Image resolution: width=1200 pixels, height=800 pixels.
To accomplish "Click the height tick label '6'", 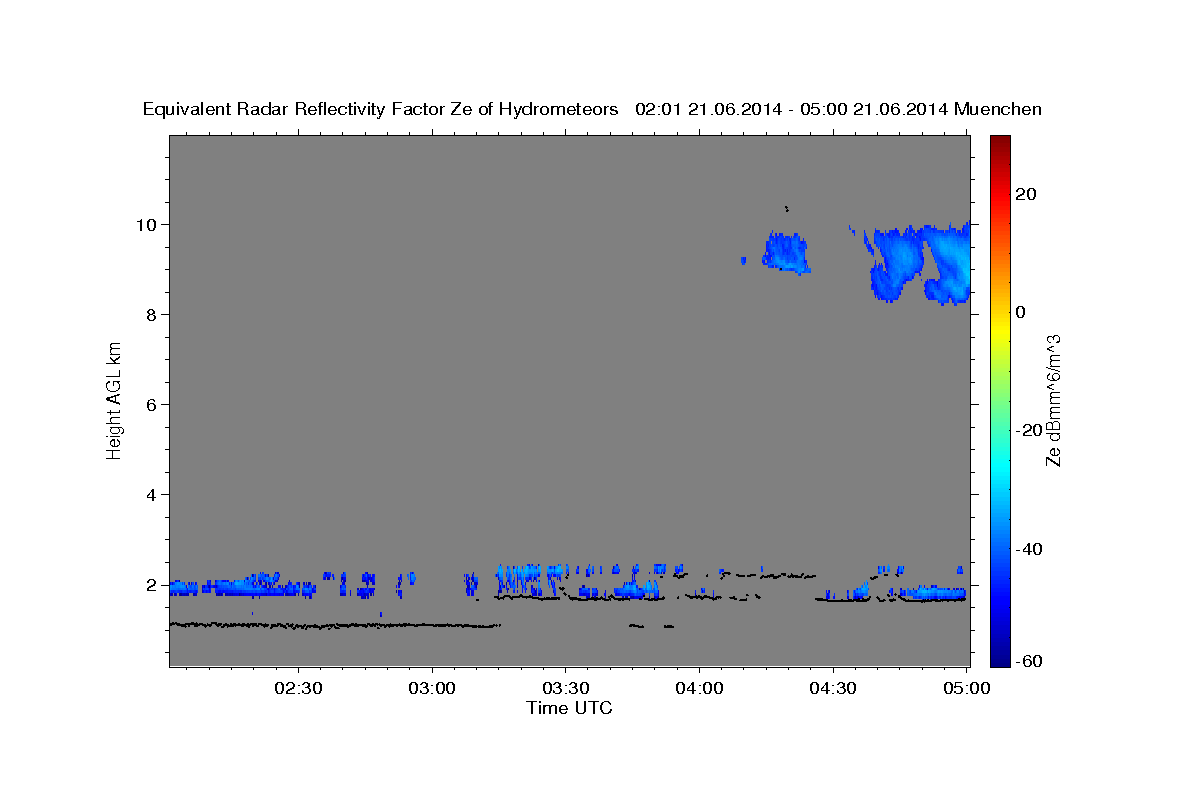I will pyautogui.click(x=152, y=404).
